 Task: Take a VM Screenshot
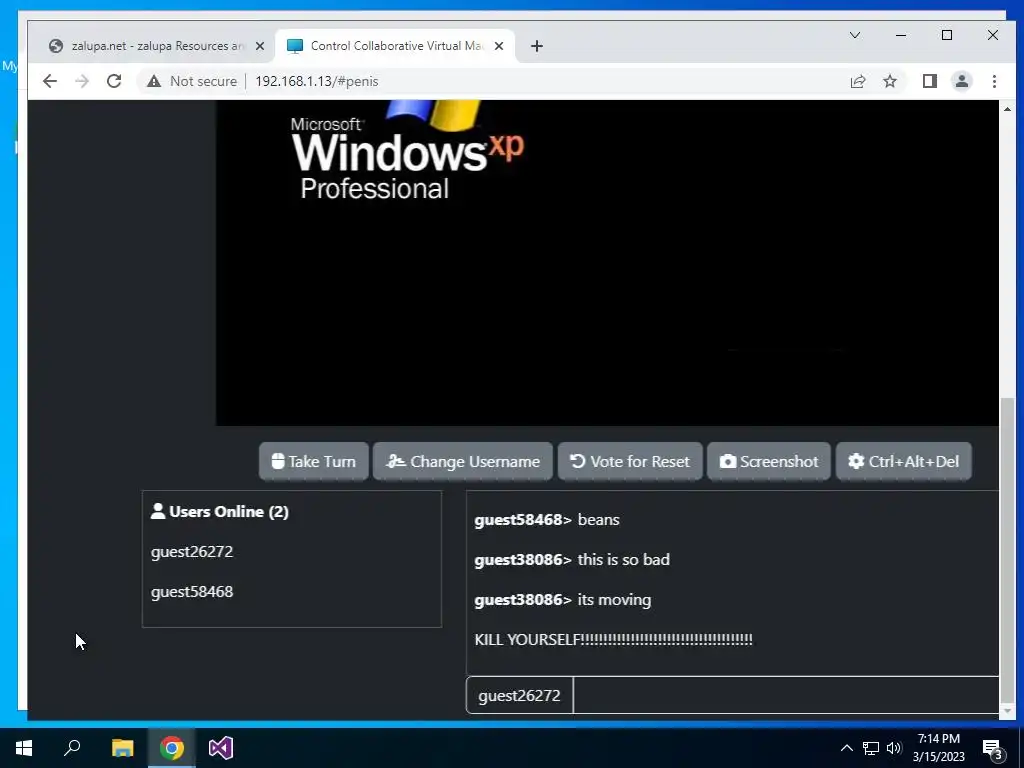pos(769,461)
